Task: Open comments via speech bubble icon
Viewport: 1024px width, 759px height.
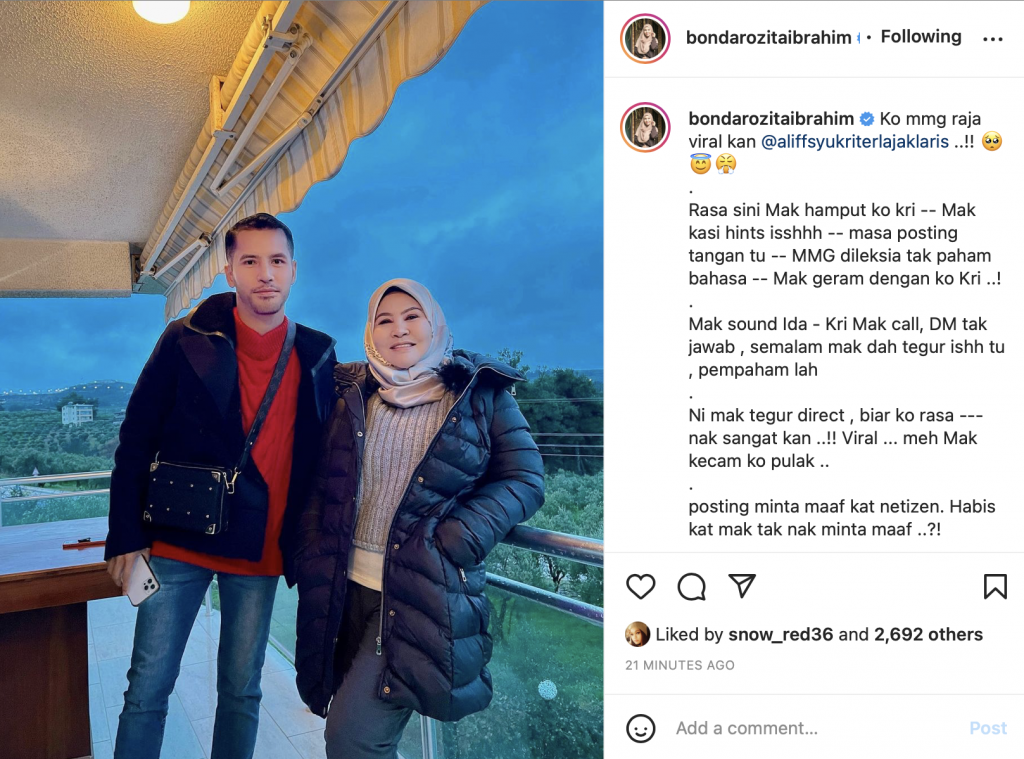Action: coord(692,586)
